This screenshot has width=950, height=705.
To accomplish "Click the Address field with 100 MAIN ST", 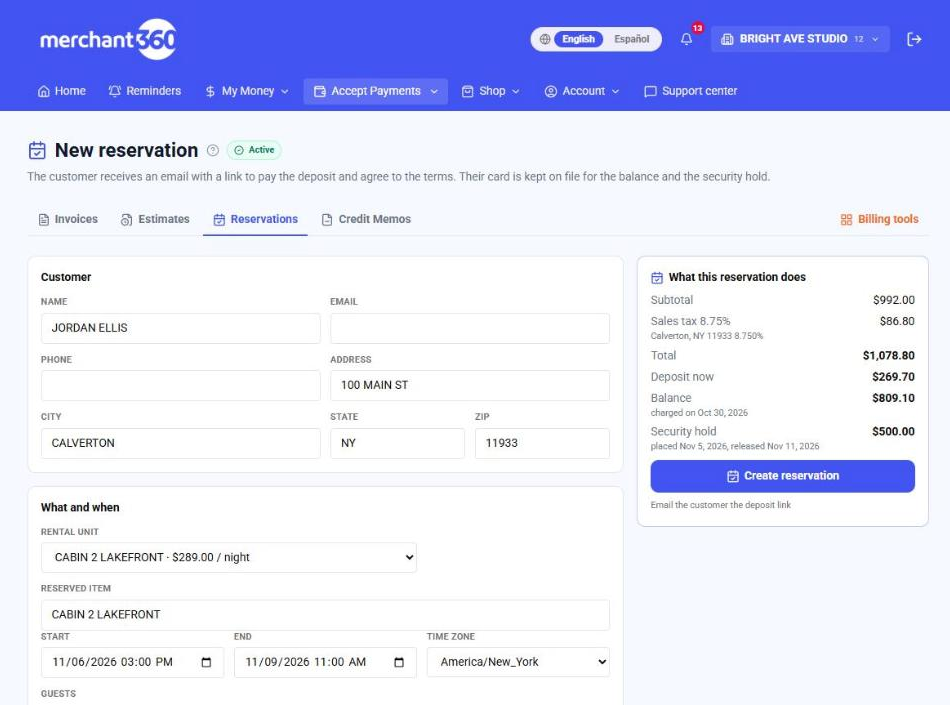I will [x=470, y=386].
